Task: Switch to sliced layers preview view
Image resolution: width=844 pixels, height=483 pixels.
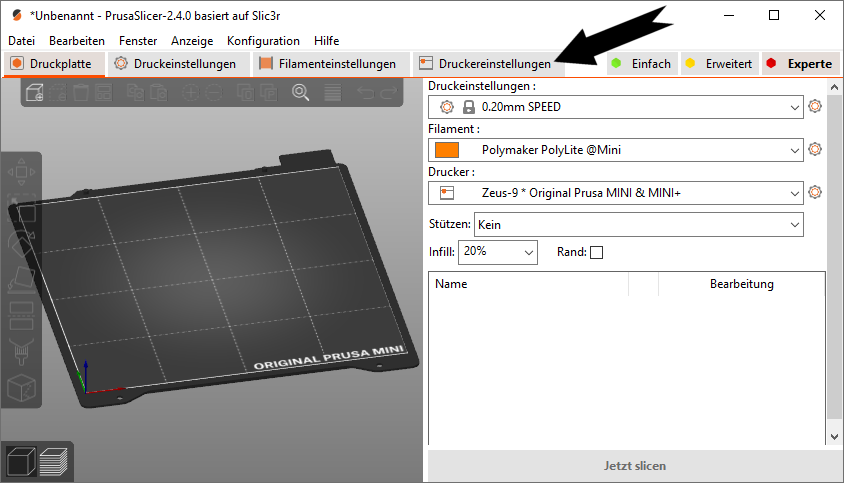Action: [x=52, y=461]
